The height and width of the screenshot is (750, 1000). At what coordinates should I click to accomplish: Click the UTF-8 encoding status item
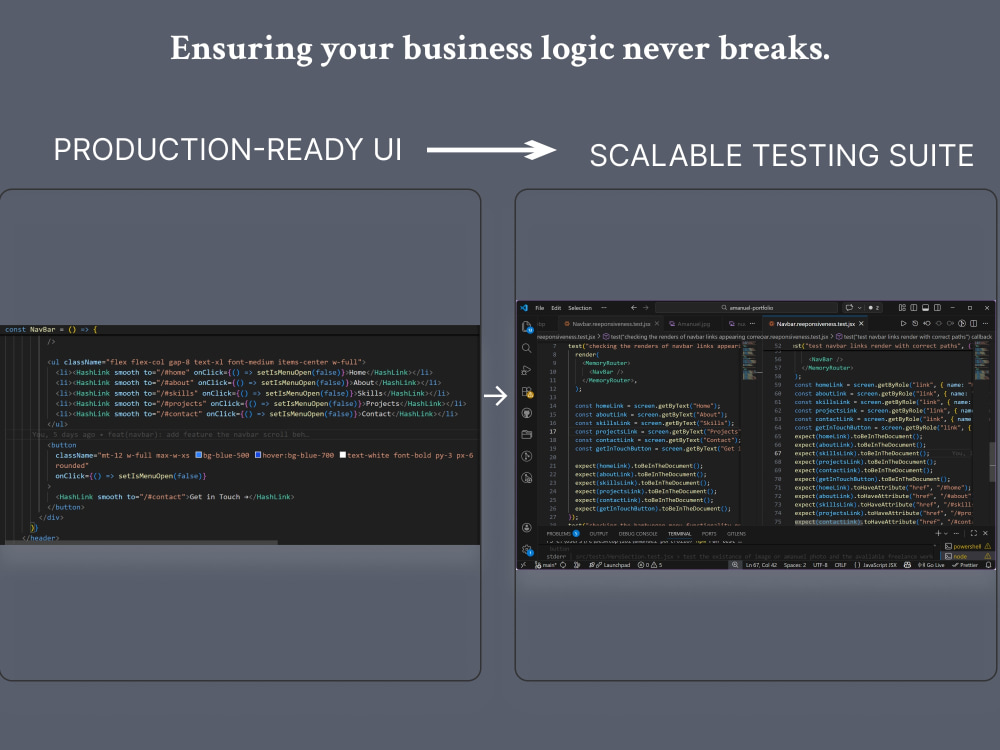[x=820, y=565]
